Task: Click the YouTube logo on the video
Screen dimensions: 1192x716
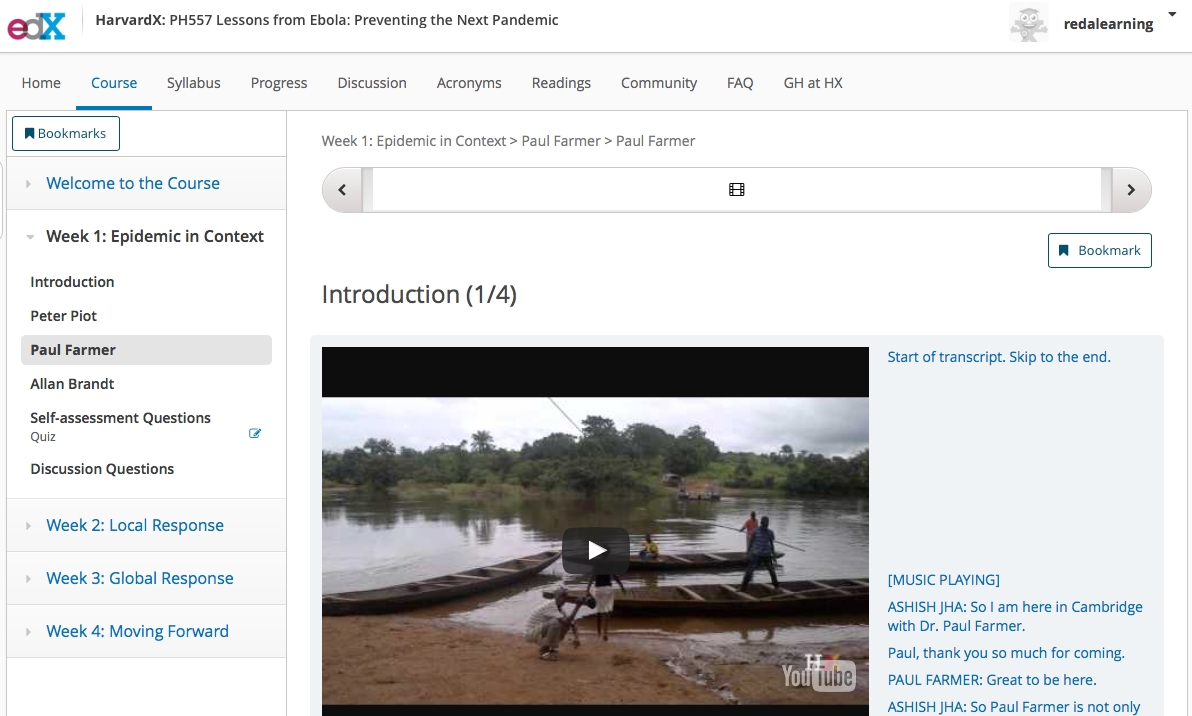Action: point(818,674)
